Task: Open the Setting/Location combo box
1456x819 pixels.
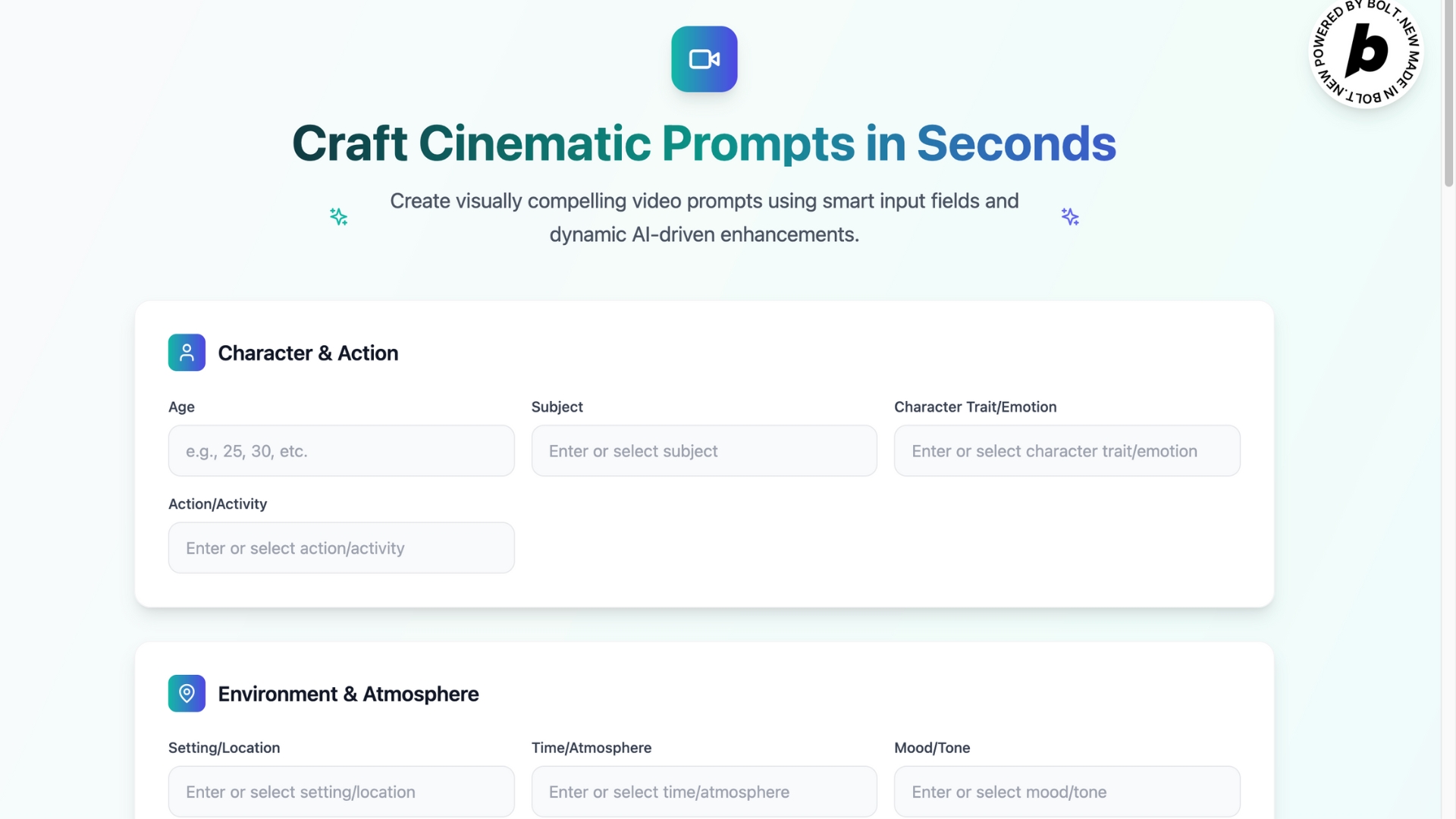Action: click(x=341, y=792)
